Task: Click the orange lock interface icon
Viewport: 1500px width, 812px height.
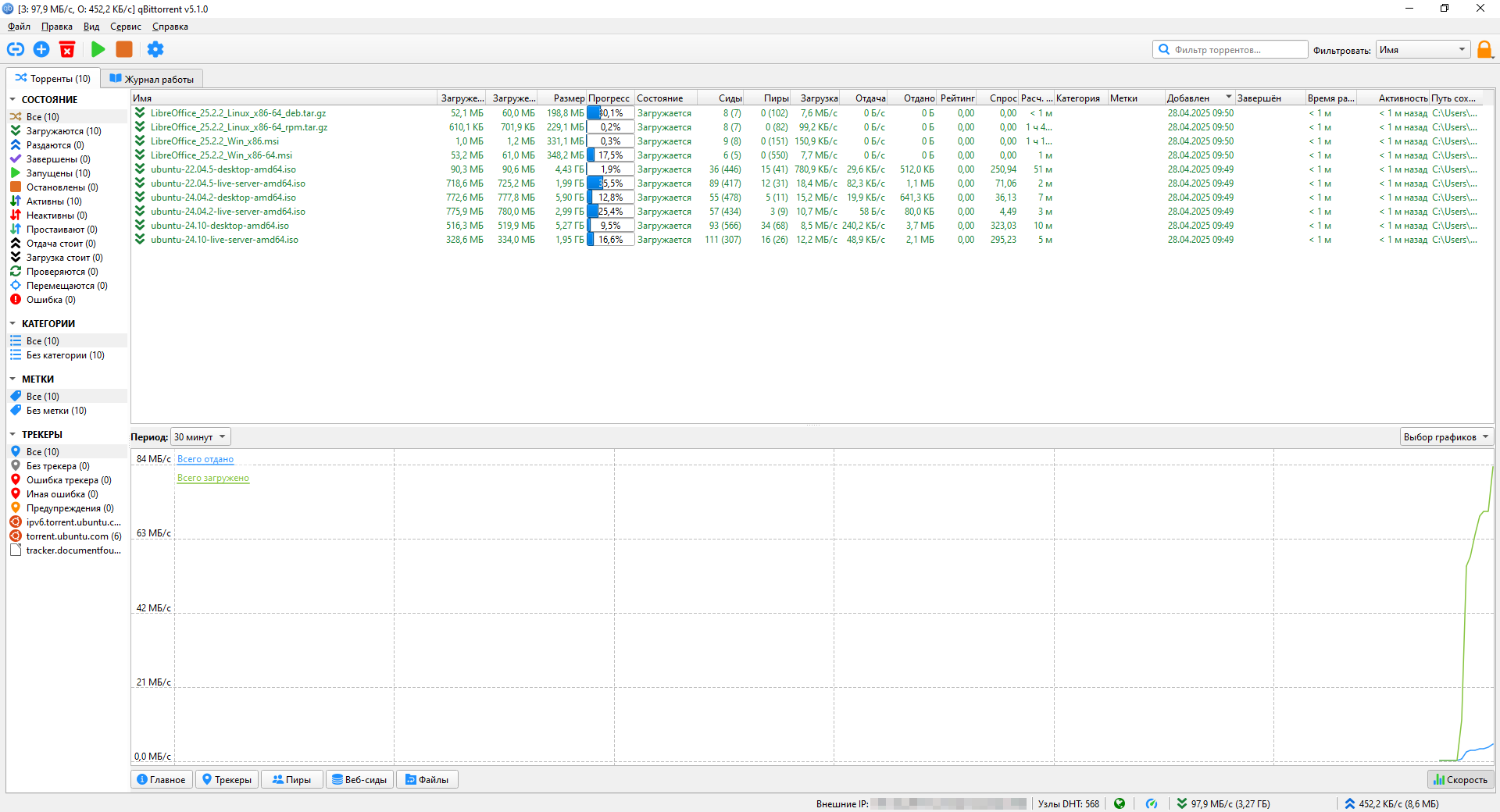Action: [x=1485, y=50]
